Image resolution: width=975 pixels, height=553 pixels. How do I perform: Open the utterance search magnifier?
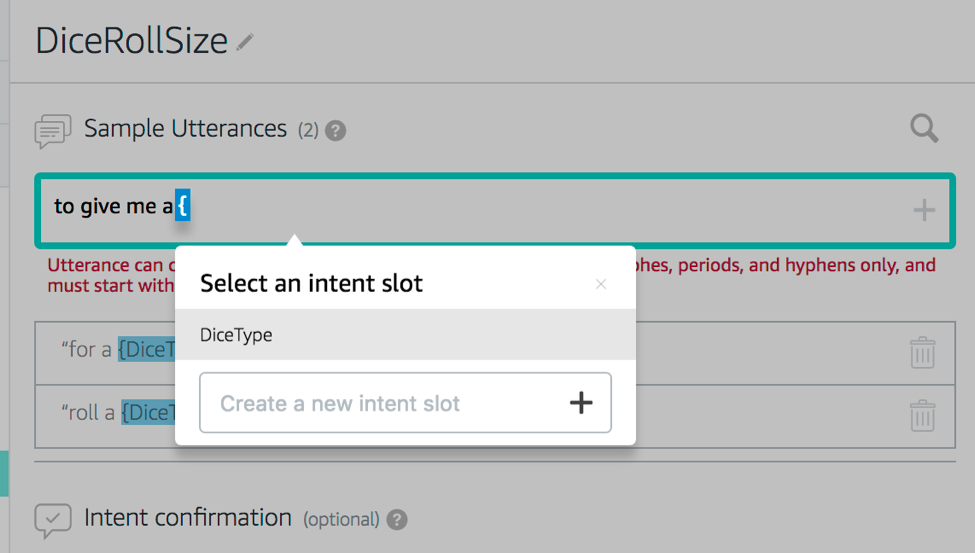pos(924,128)
